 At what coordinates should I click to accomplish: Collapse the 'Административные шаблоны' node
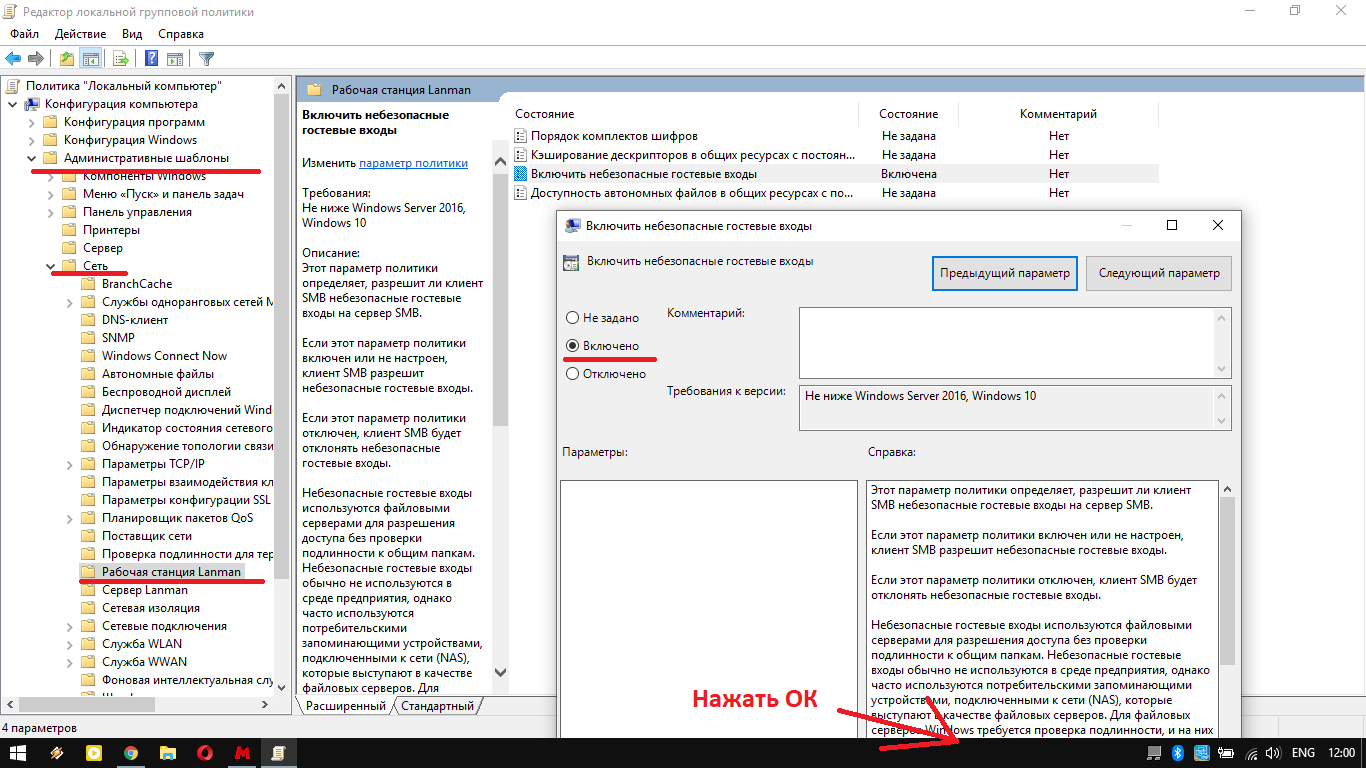point(30,158)
